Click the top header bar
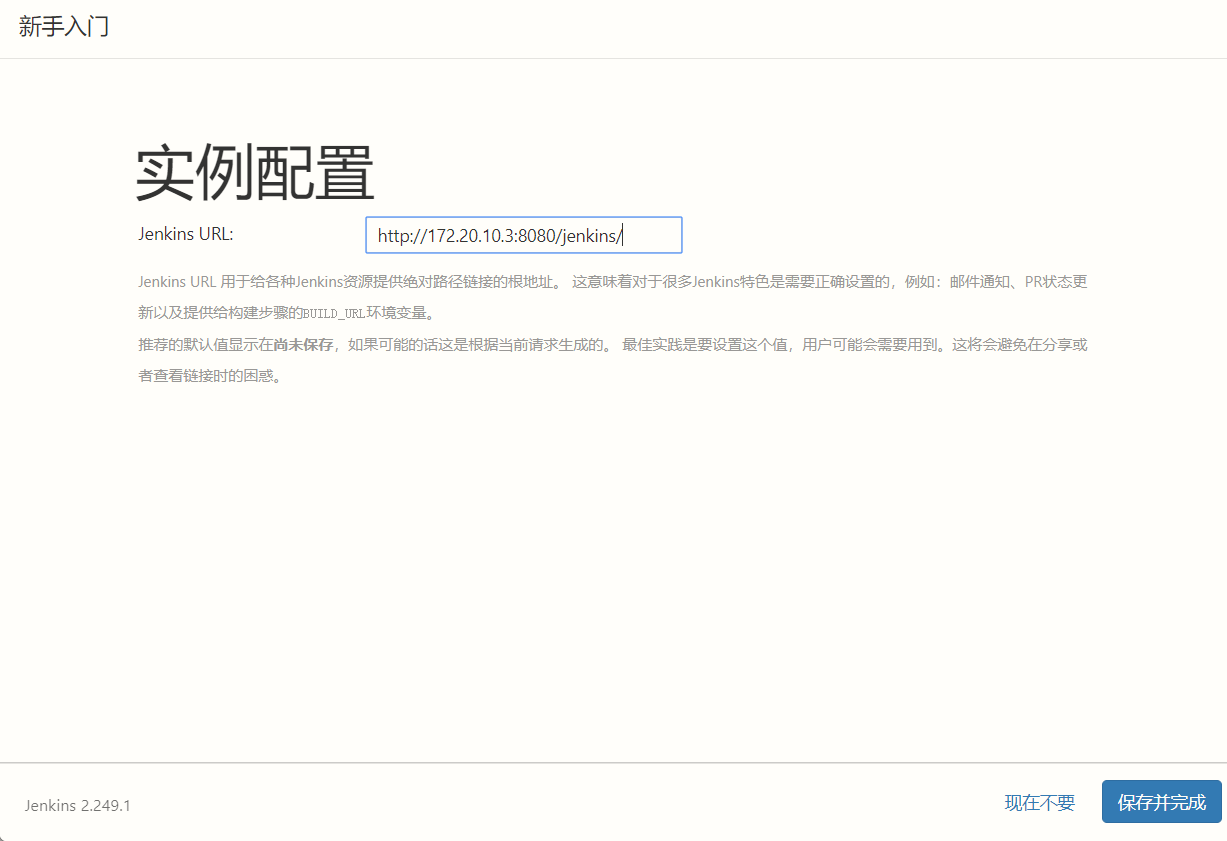This screenshot has height=841, width=1227. click(600, 27)
